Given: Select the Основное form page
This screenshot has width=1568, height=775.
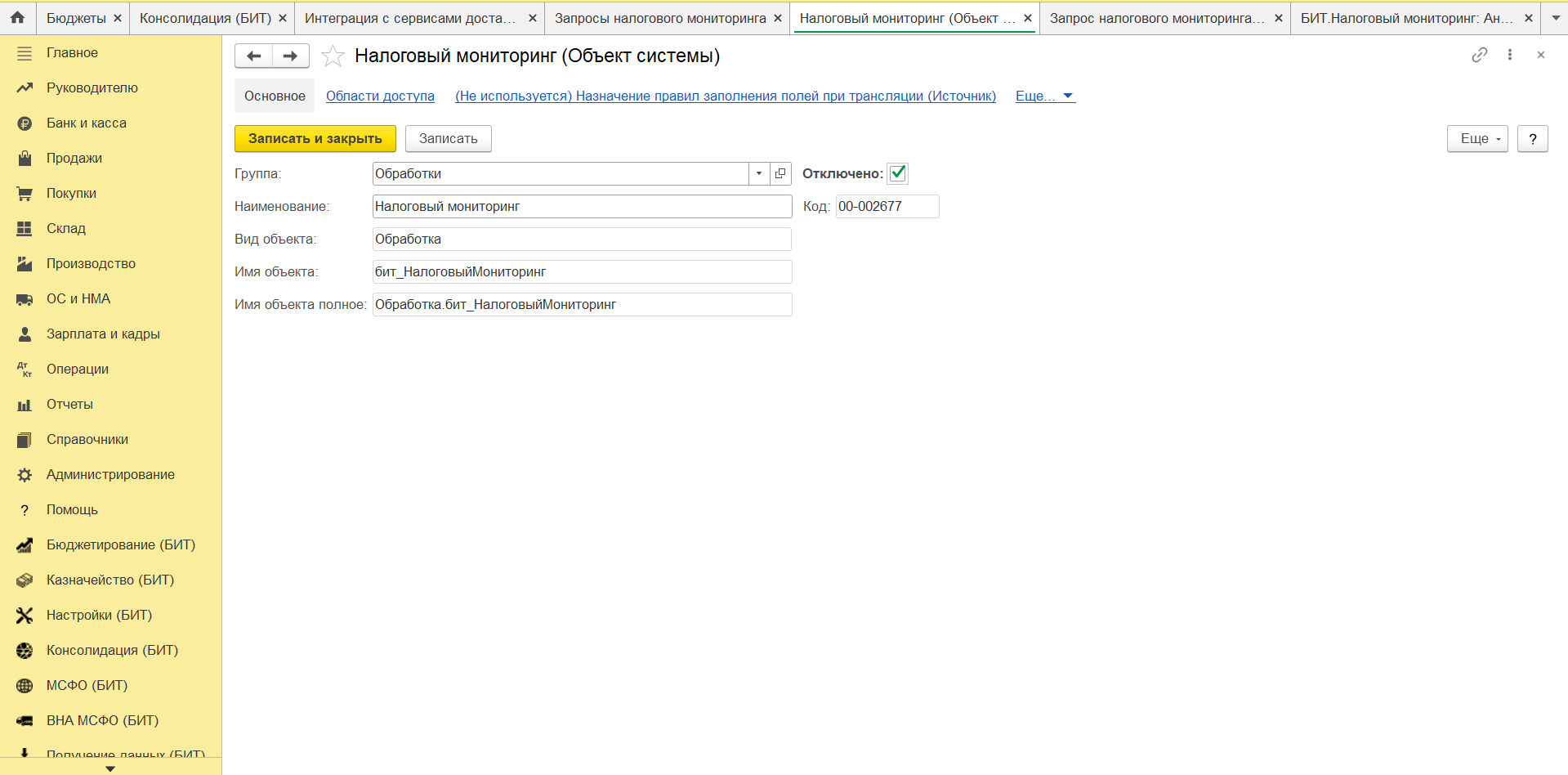Looking at the screenshot, I should coord(275,96).
